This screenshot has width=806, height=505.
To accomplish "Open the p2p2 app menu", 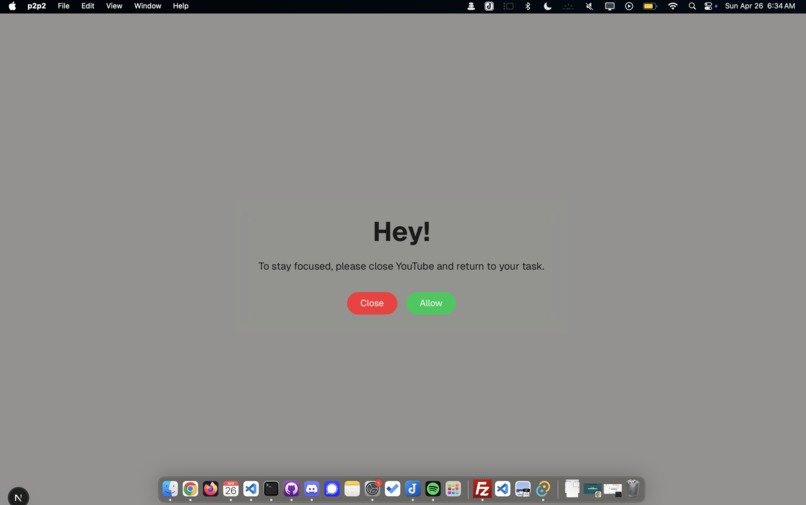I will pyautogui.click(x=36, y=6).
